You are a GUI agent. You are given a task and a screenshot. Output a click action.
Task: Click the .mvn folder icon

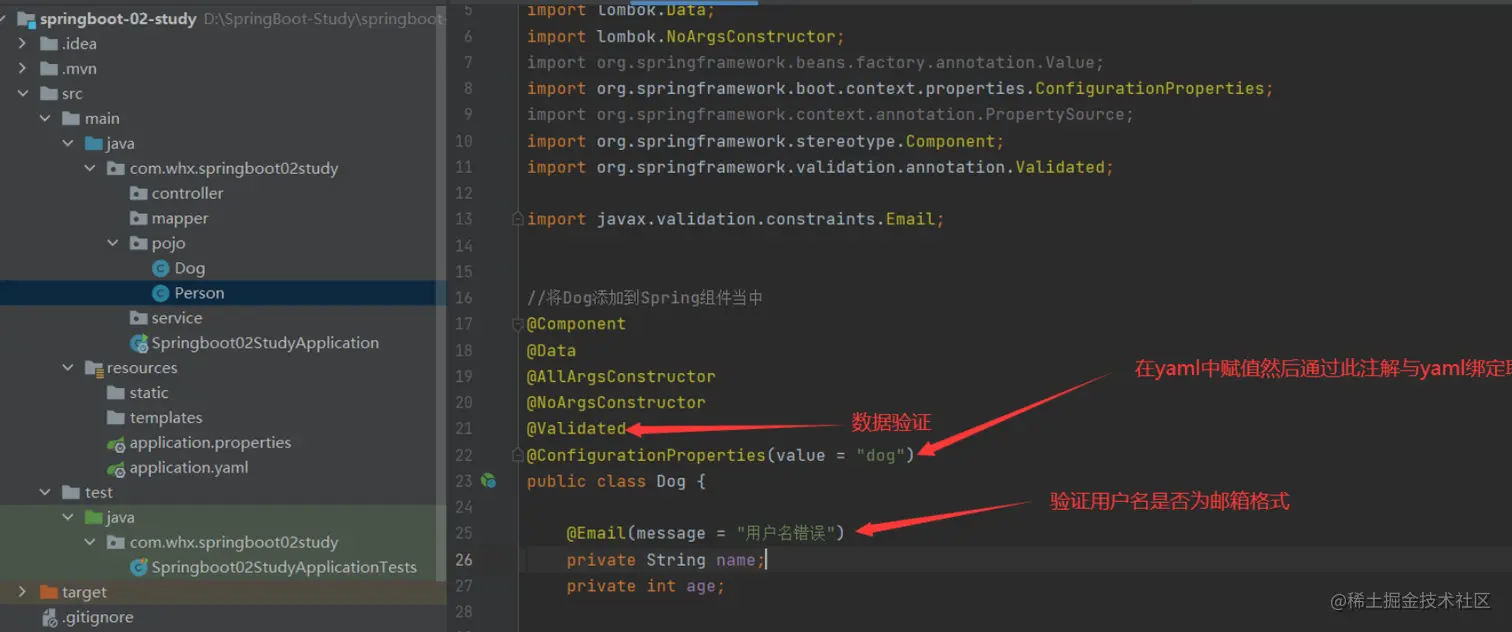[x=49, y=69]
